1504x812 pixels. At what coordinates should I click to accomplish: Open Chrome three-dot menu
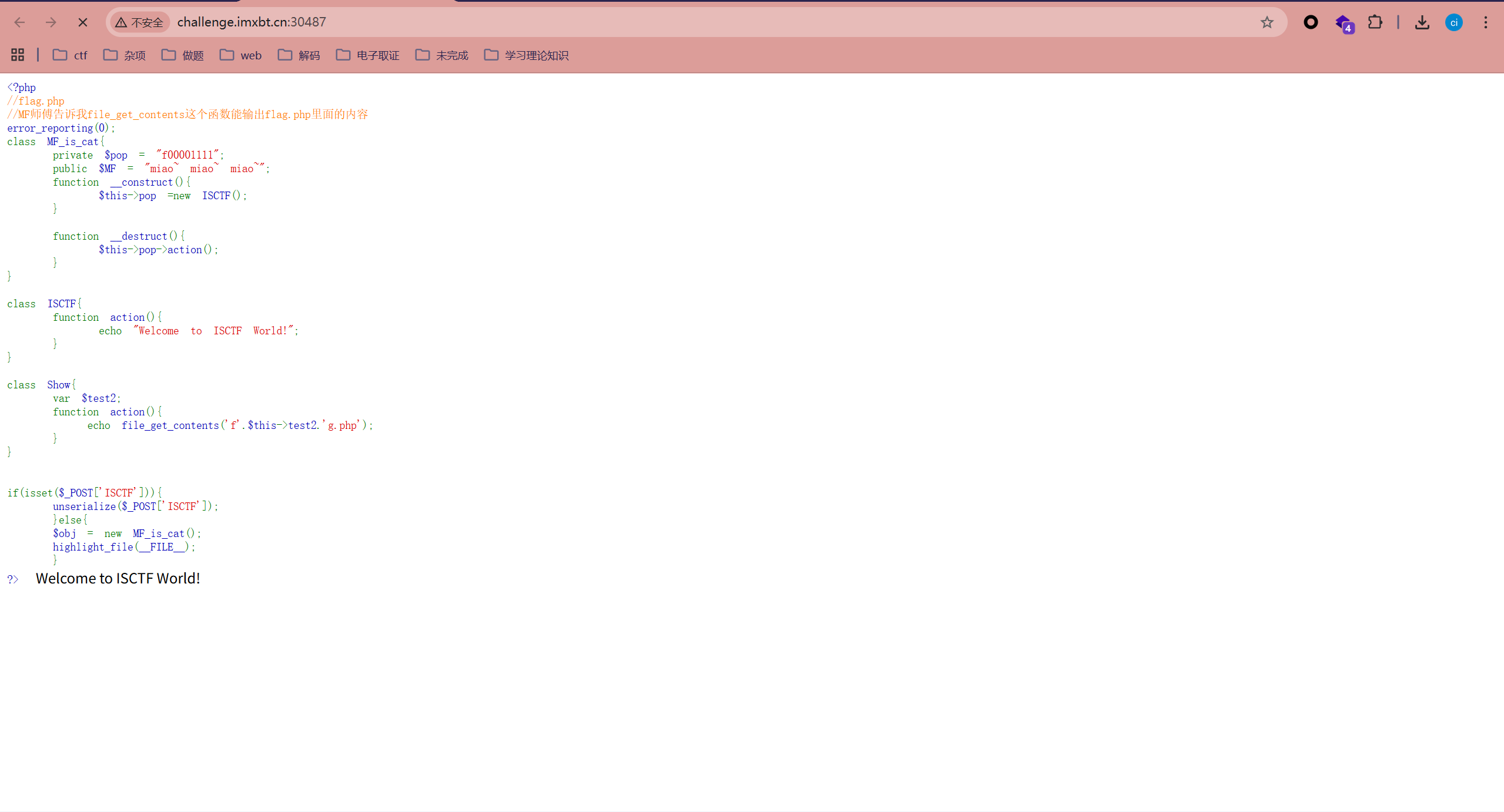[x=1485, y=22]
